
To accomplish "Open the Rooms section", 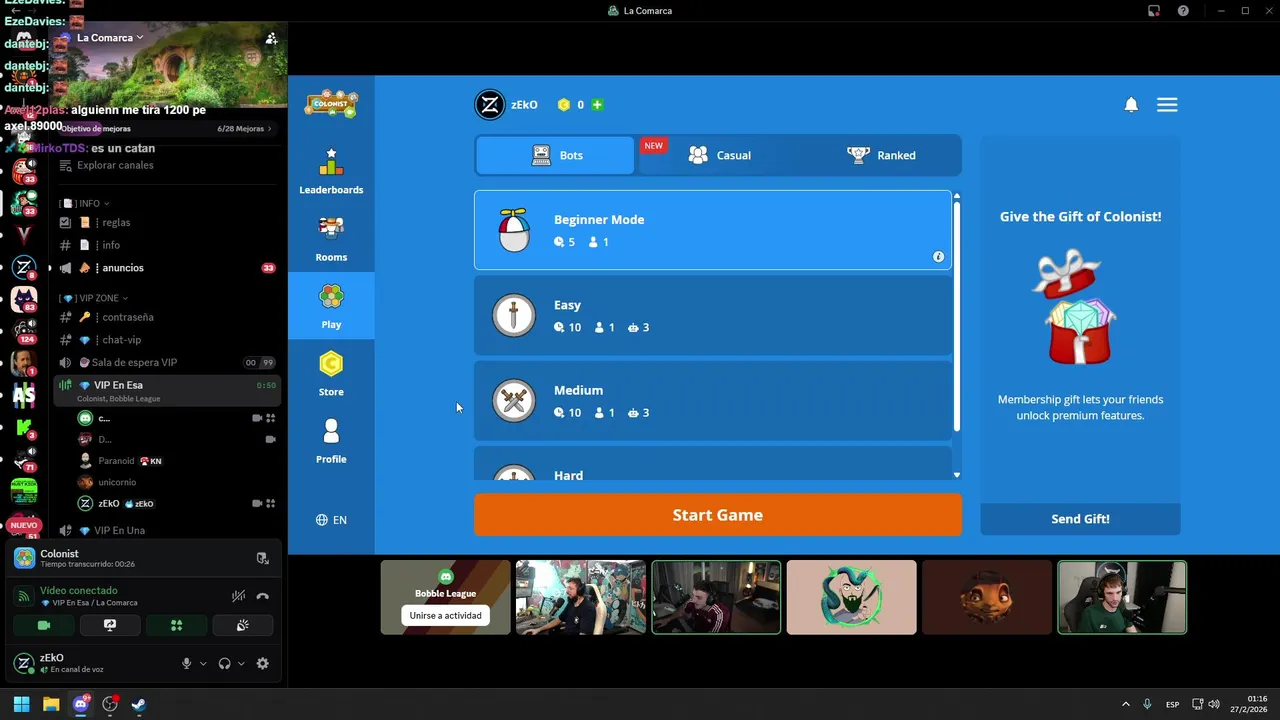I will [331, 239].
